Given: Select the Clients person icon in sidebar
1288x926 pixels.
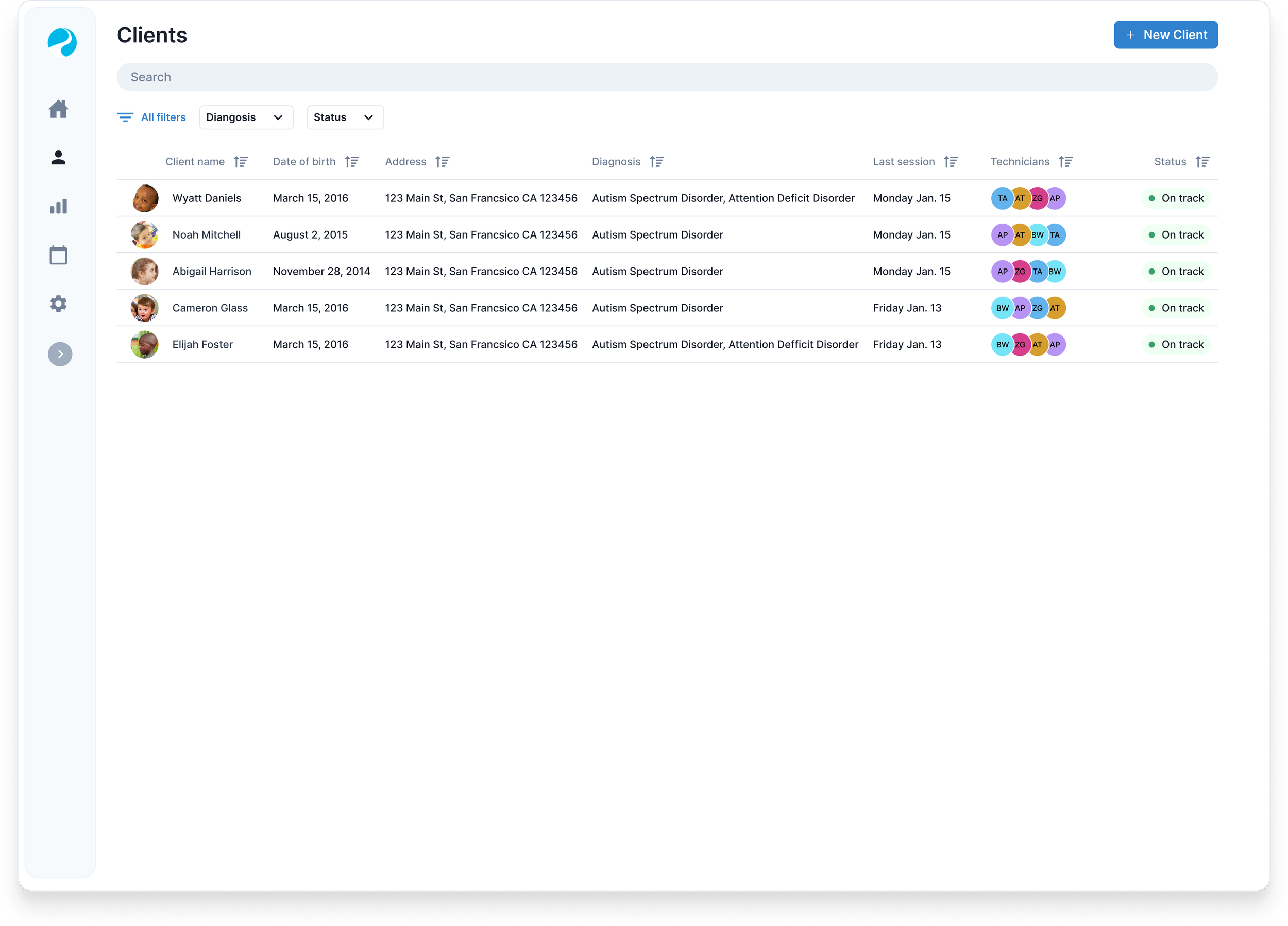Looking at the screenshot, I should coord(59,157).
